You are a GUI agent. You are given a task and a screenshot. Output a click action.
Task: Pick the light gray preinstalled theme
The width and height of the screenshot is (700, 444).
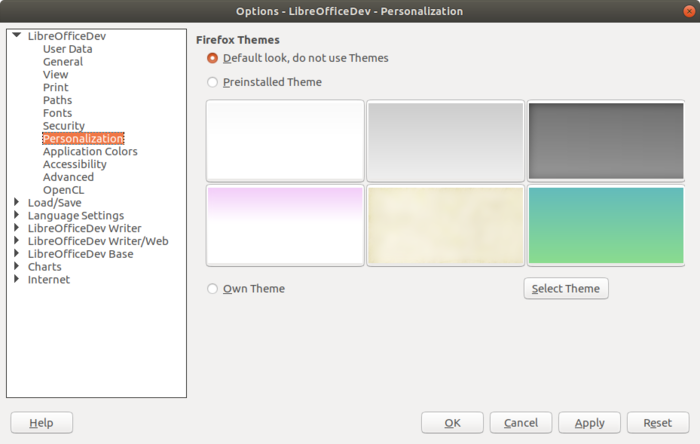tap(446, 141)
